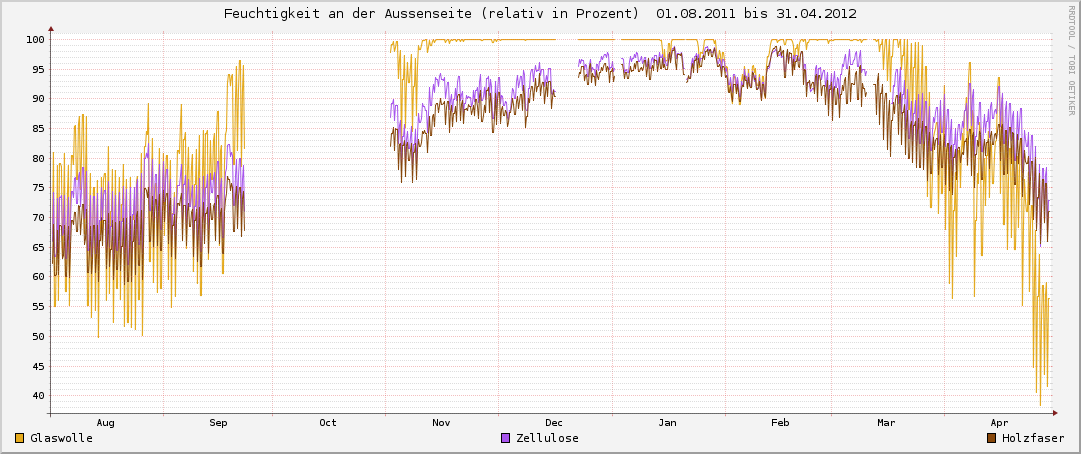Click the Holzfaser brown legend swatch

(992, 438)
